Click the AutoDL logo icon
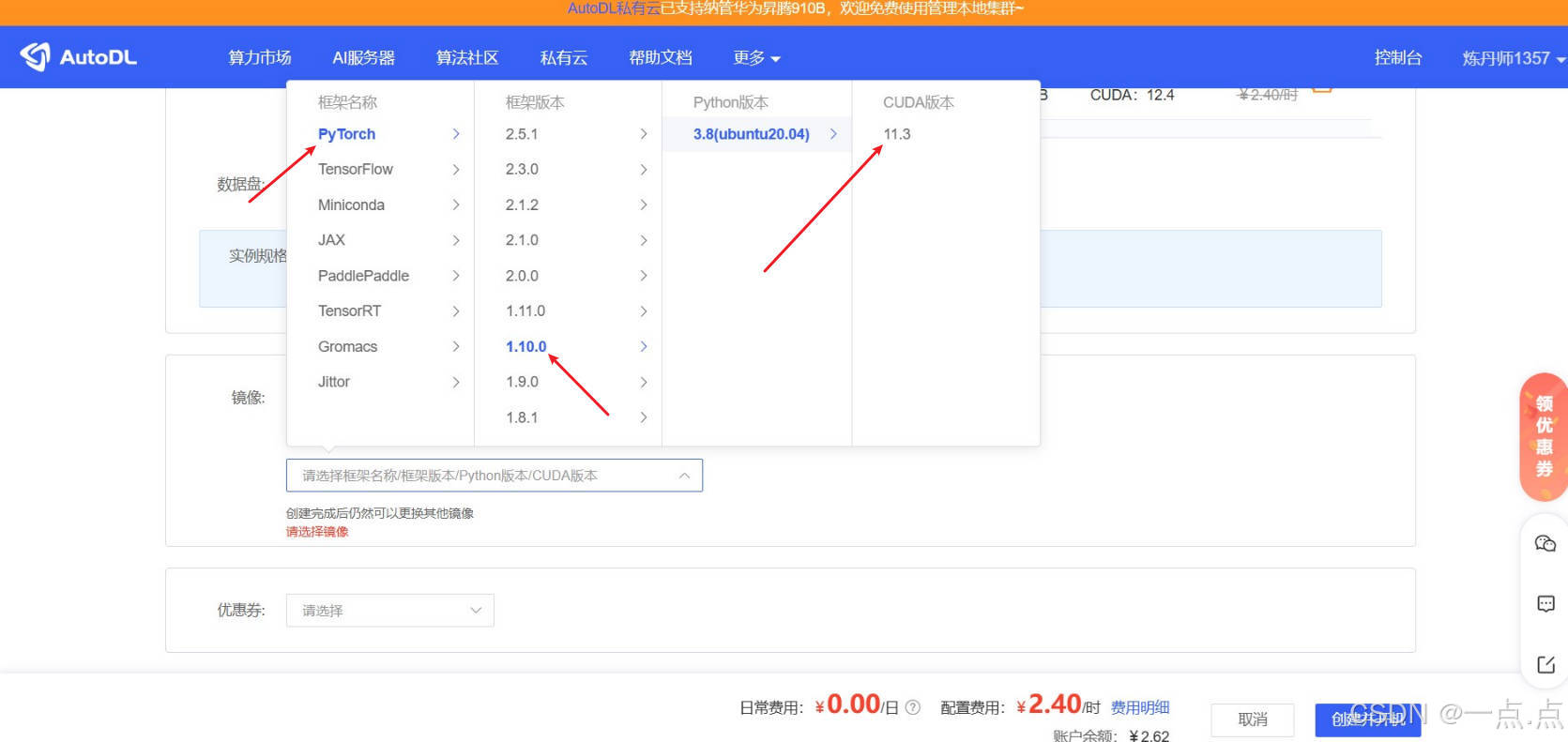Image resolution: width=1568 pixels, height=742 pixels. point(35,56)
